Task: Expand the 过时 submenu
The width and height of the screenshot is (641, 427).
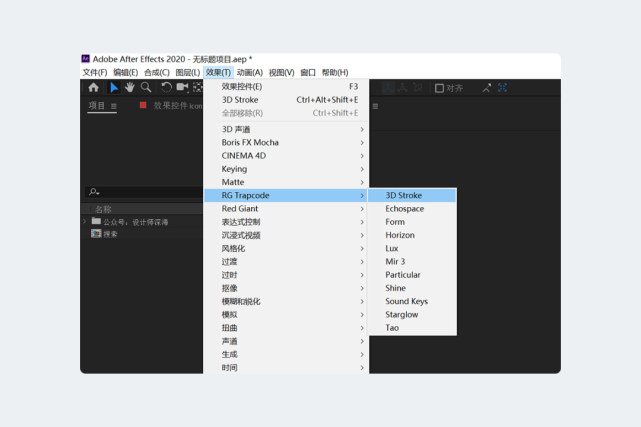Action: (286, 275)
